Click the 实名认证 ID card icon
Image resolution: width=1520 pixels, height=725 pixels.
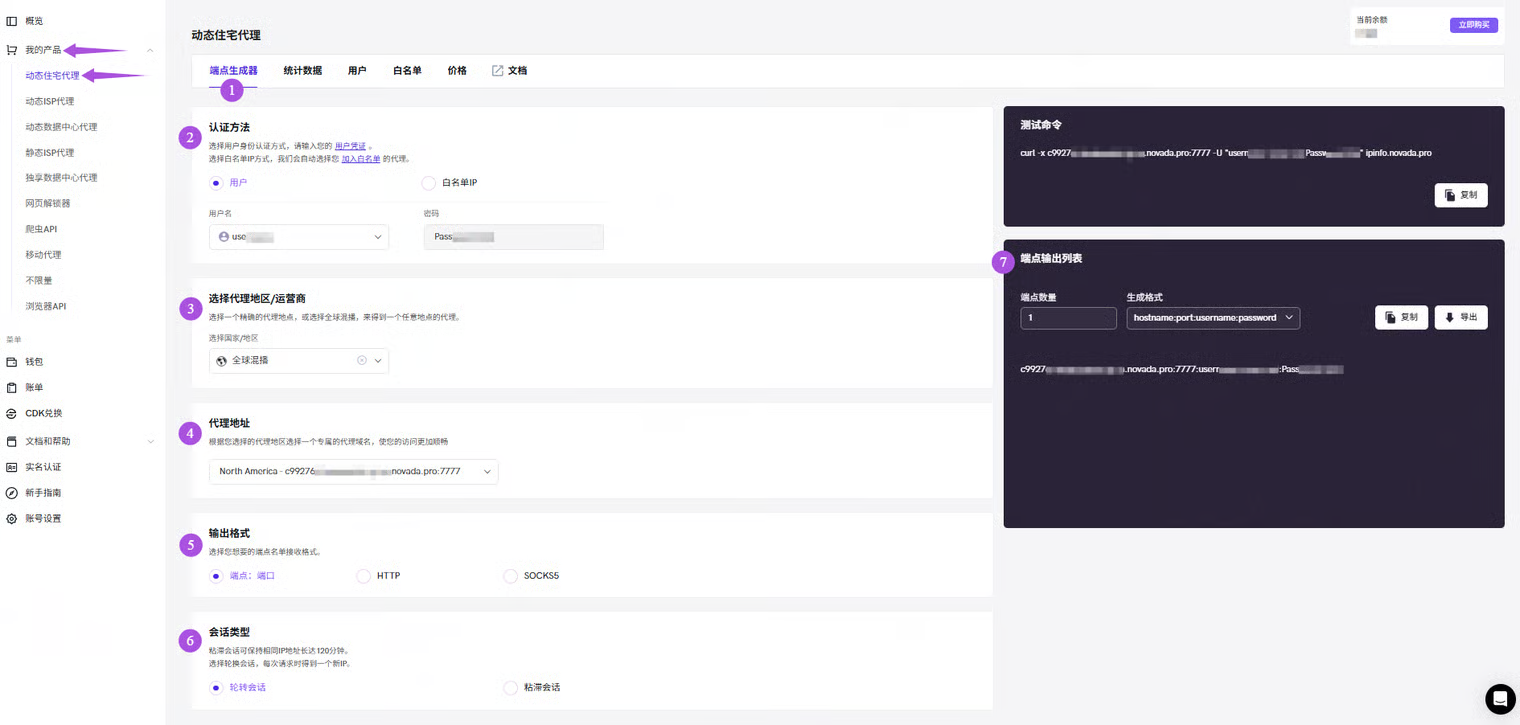[12, 467]
